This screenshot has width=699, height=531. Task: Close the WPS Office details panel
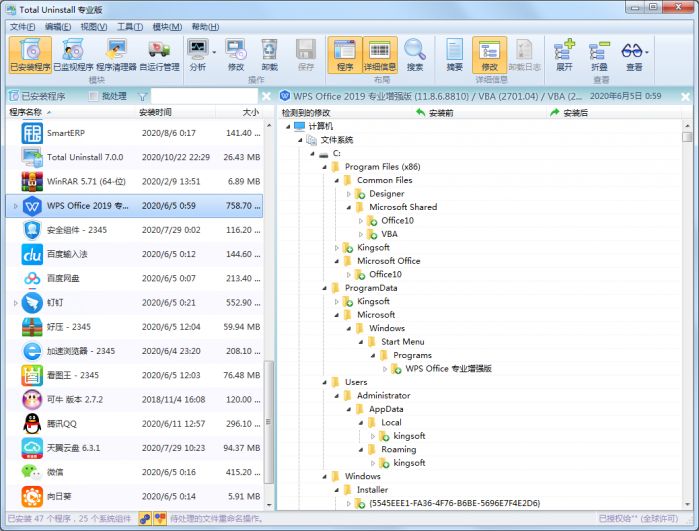click(686, 96)
